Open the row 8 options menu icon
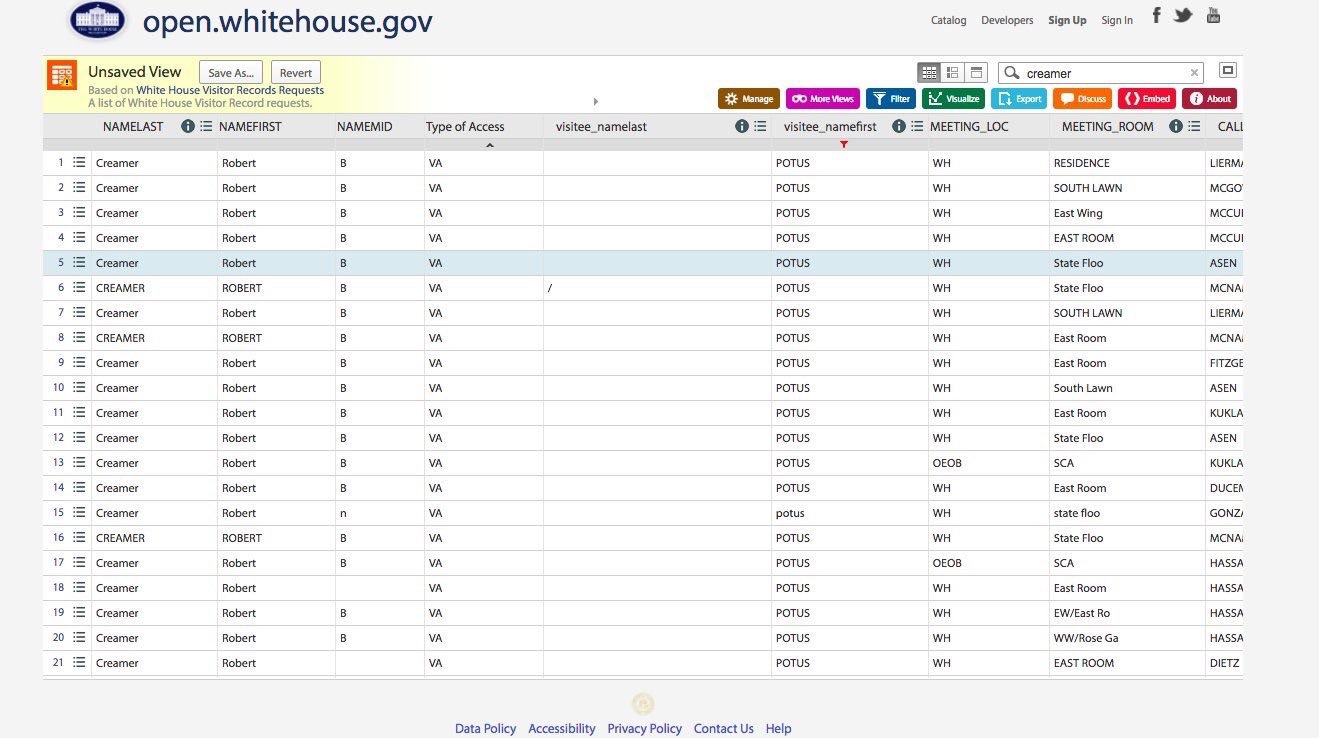Screen dimensions: 1319x738 tap(79, 337)
